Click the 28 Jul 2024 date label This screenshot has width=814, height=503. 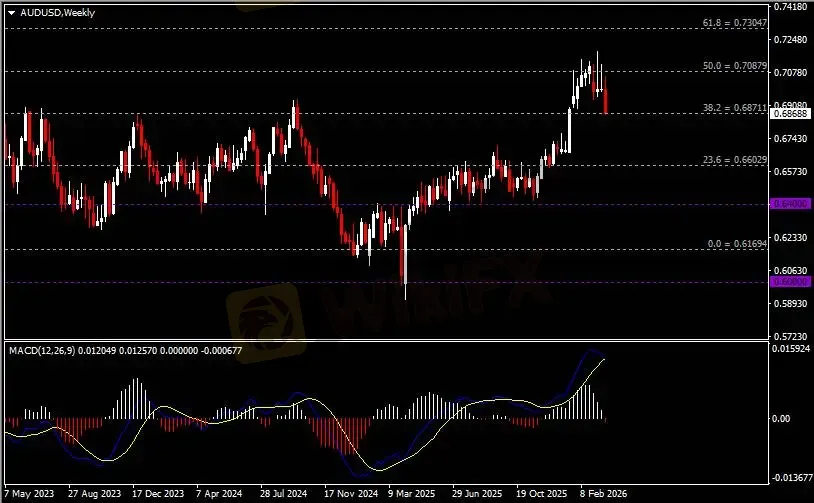tap(284, 494)
